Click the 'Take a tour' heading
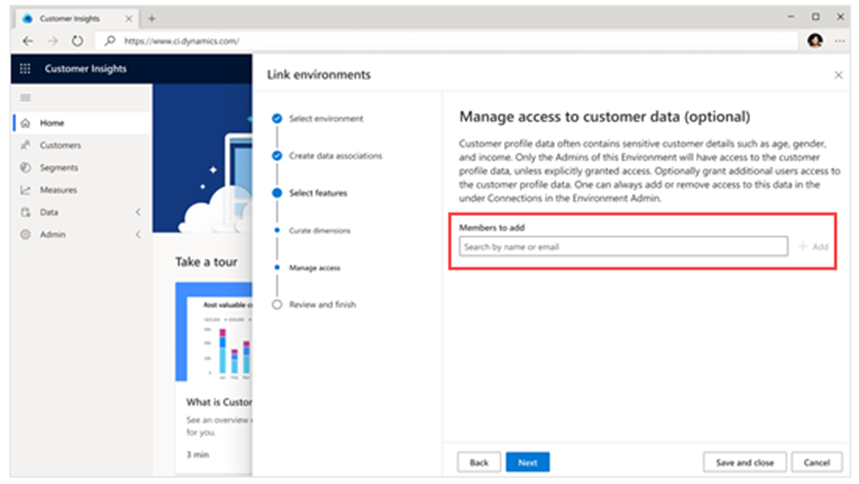 click(207, 262)
